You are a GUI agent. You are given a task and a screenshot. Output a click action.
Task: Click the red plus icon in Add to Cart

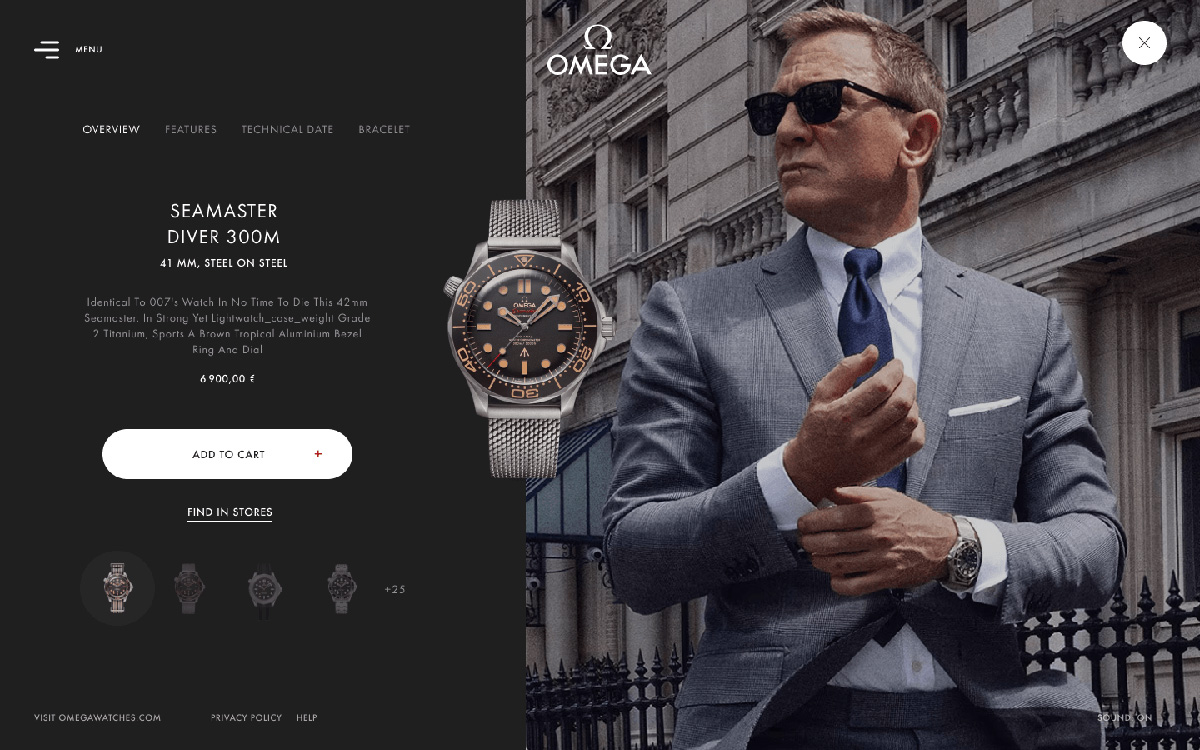pyautogui.click(x=318, y=454)
